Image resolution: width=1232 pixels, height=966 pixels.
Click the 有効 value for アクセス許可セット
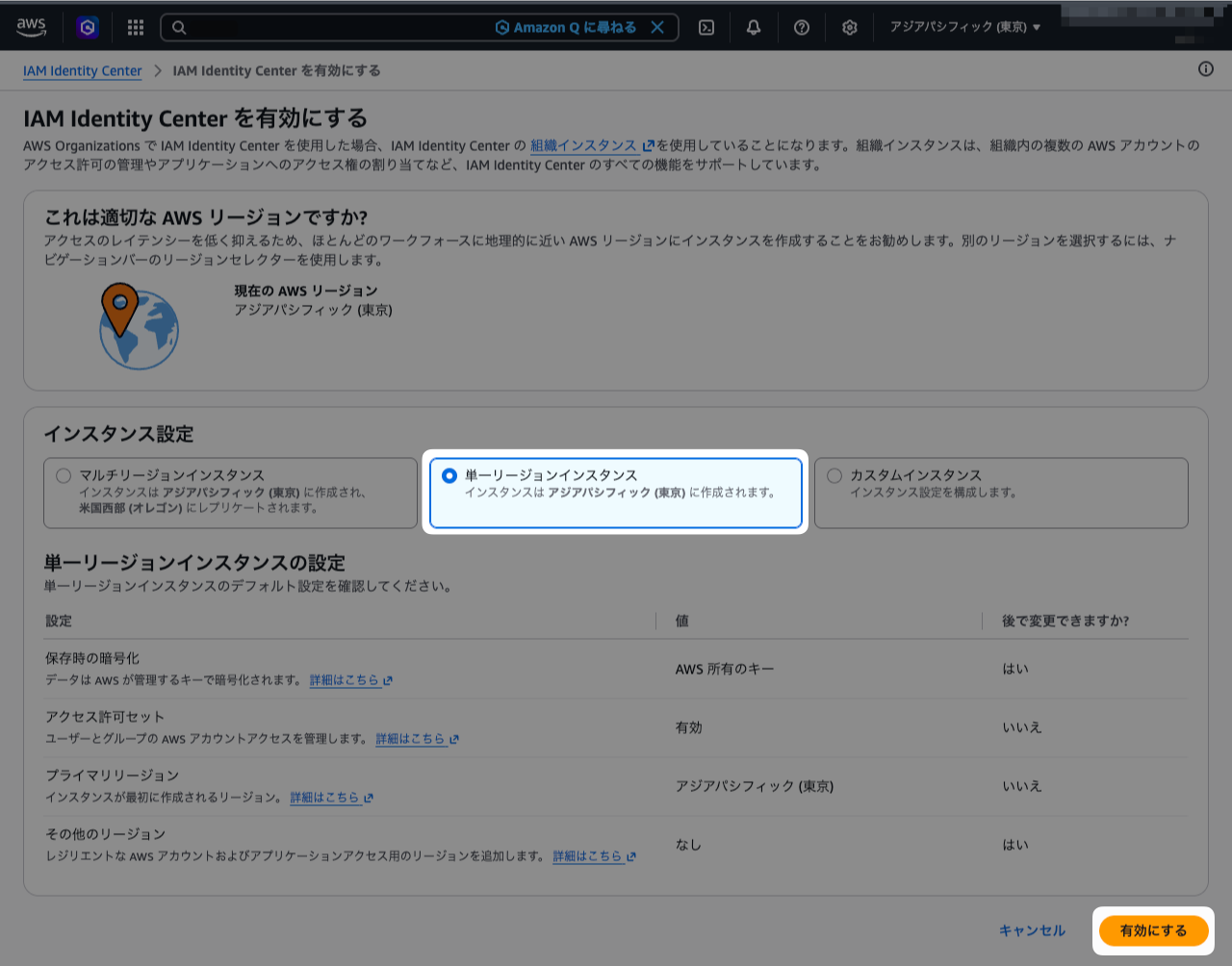(689, 727)
